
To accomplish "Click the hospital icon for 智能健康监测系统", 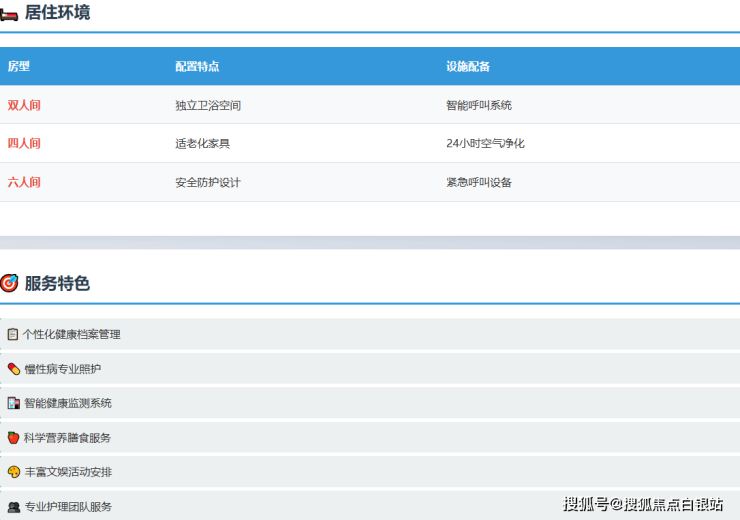I will click(13, 403).
